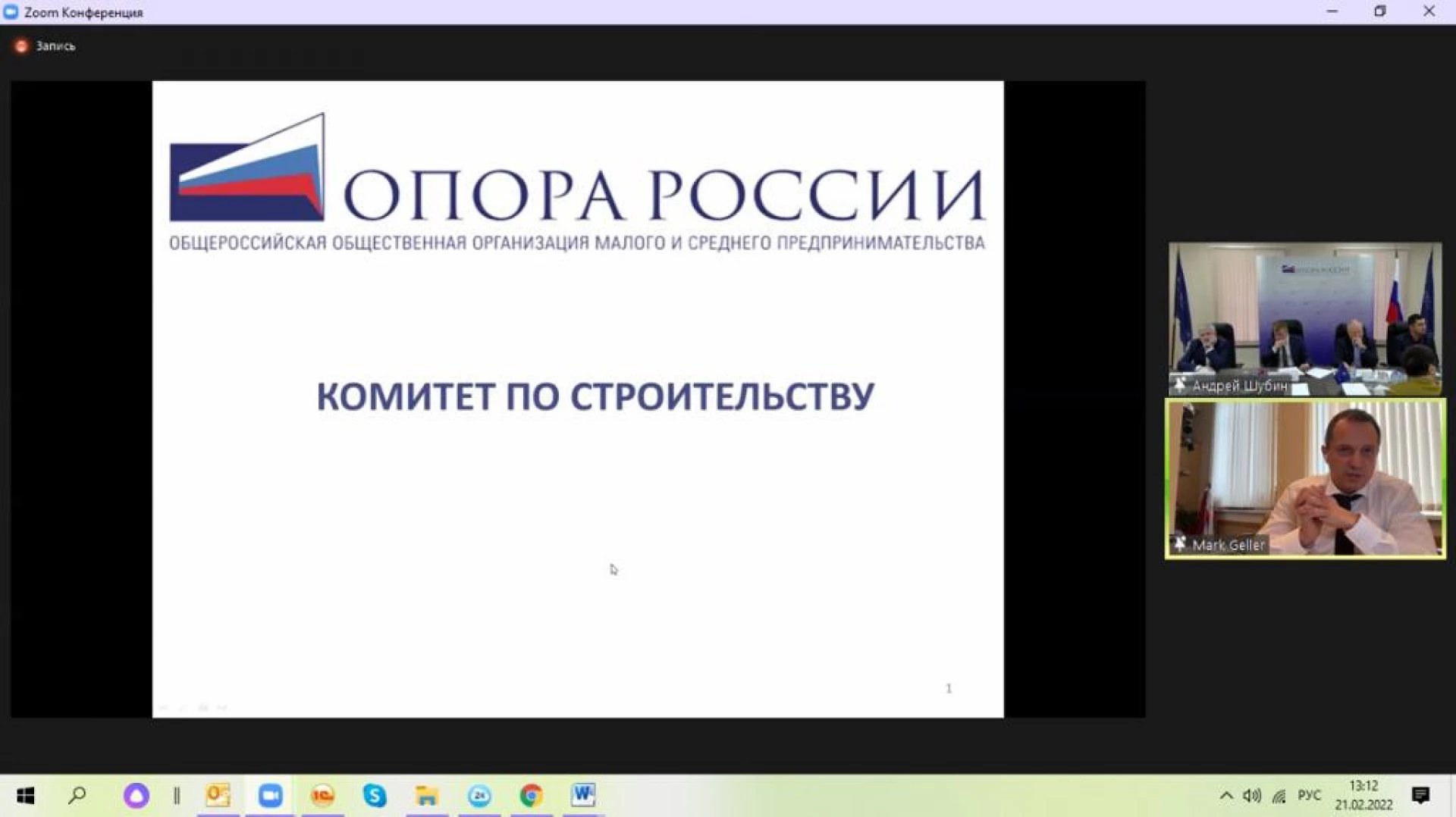Open the network connection tray icon

(1279, 796)
